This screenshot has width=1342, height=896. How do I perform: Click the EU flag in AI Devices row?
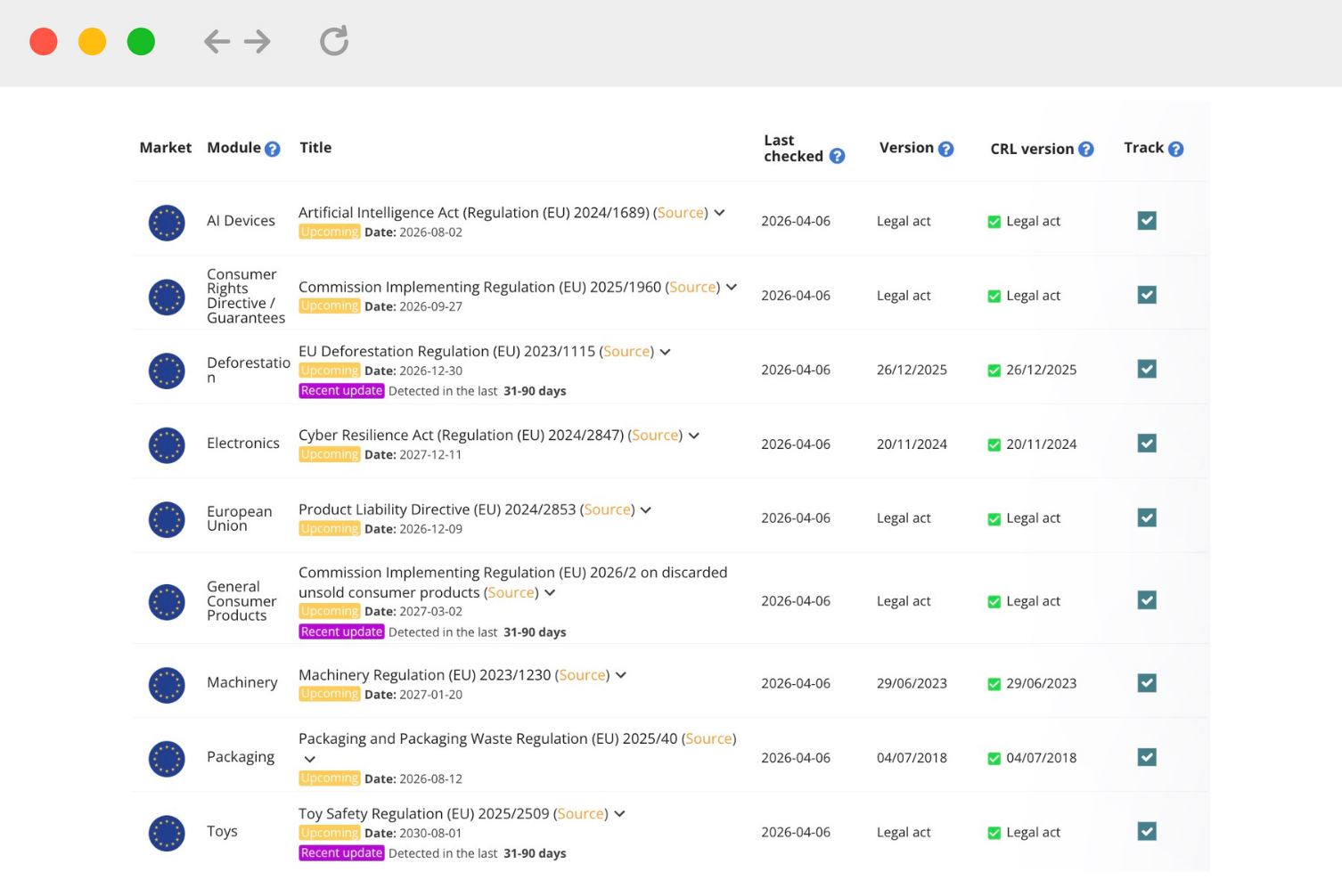click(x=167, y=223)
